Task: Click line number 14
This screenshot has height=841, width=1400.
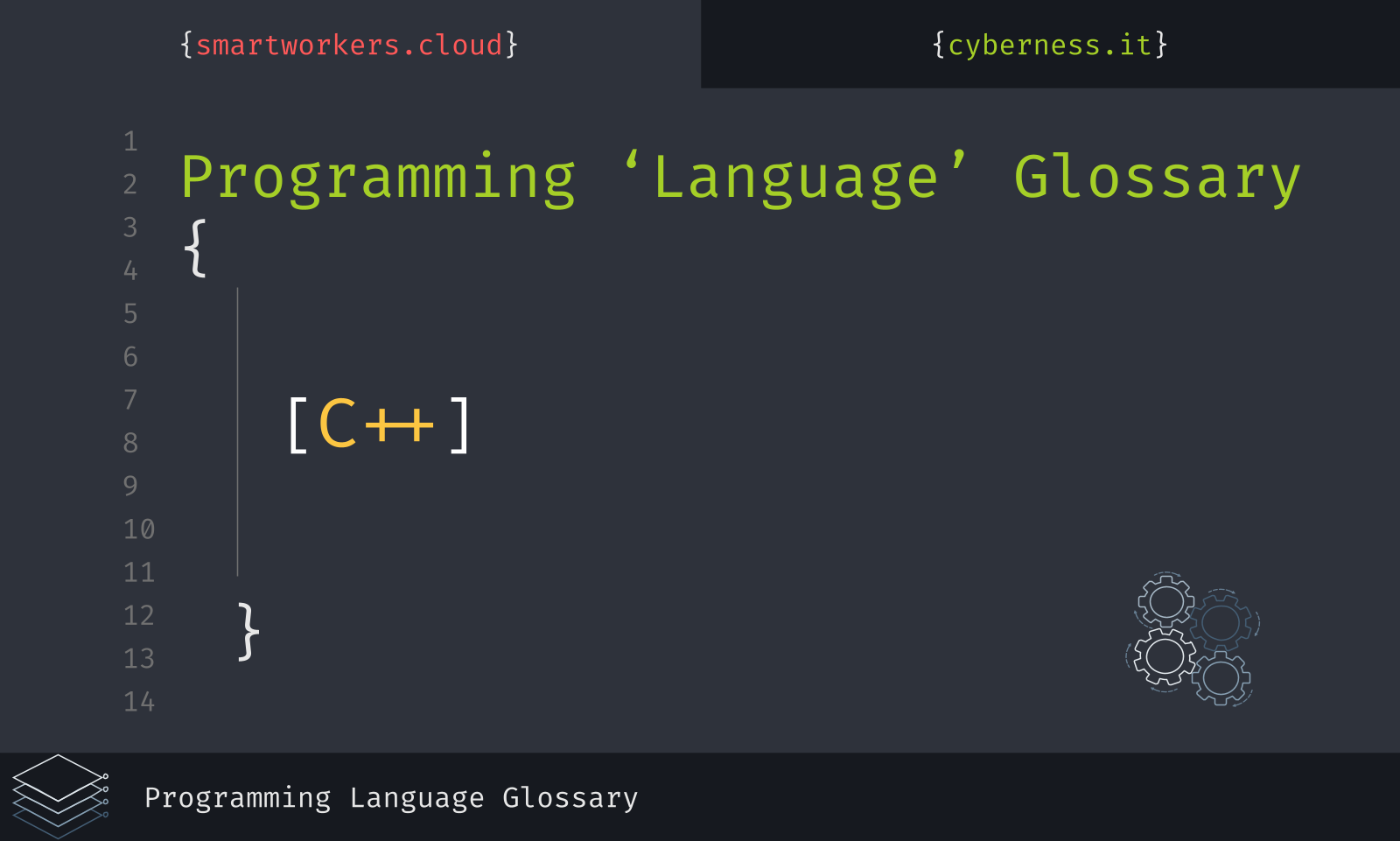Action: [x=139, y=701]
